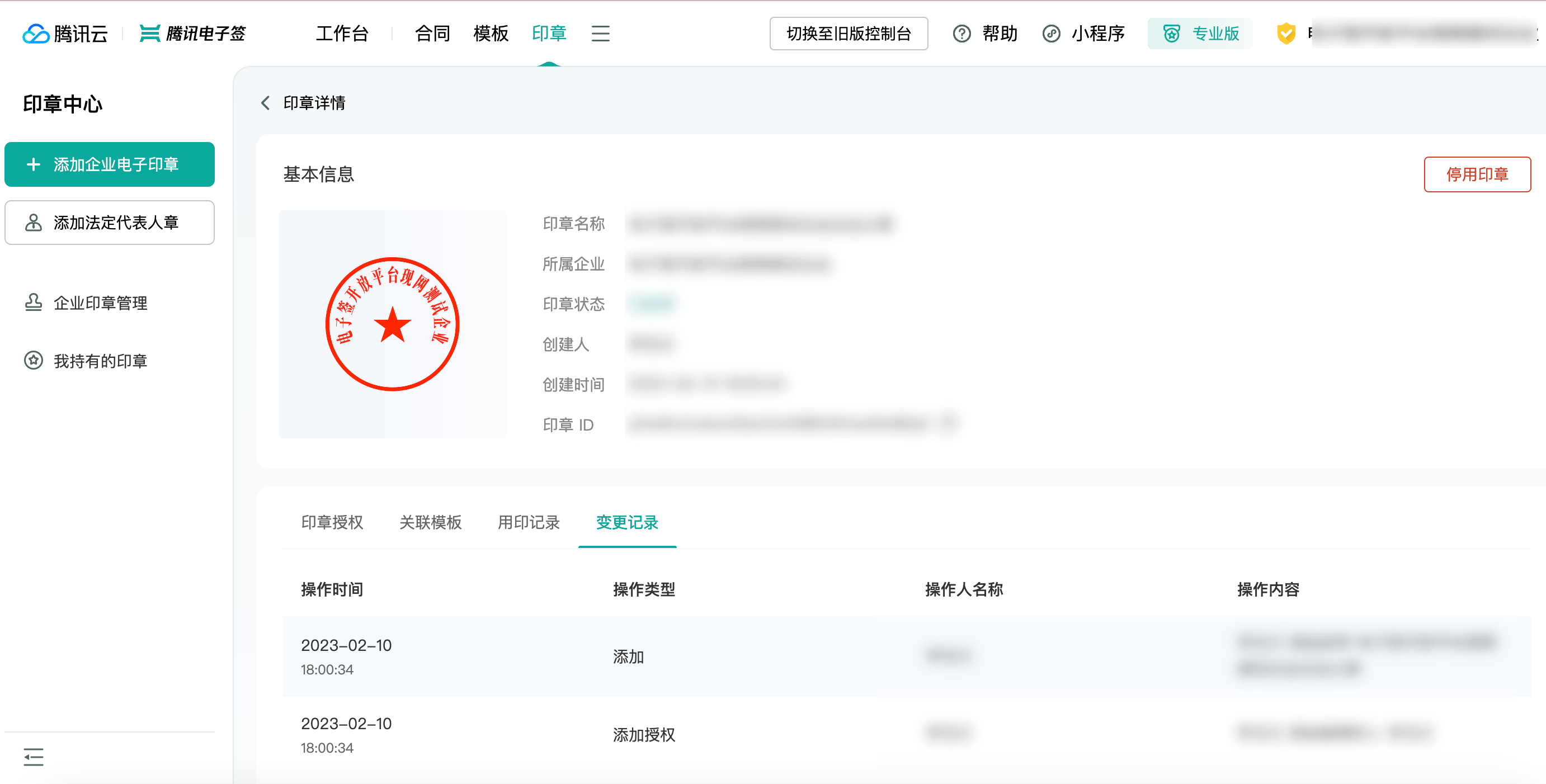Click the 印章 ID field label
Image resolution: width=1546 pixels, height=784 pixels.
tap(568, 424)
